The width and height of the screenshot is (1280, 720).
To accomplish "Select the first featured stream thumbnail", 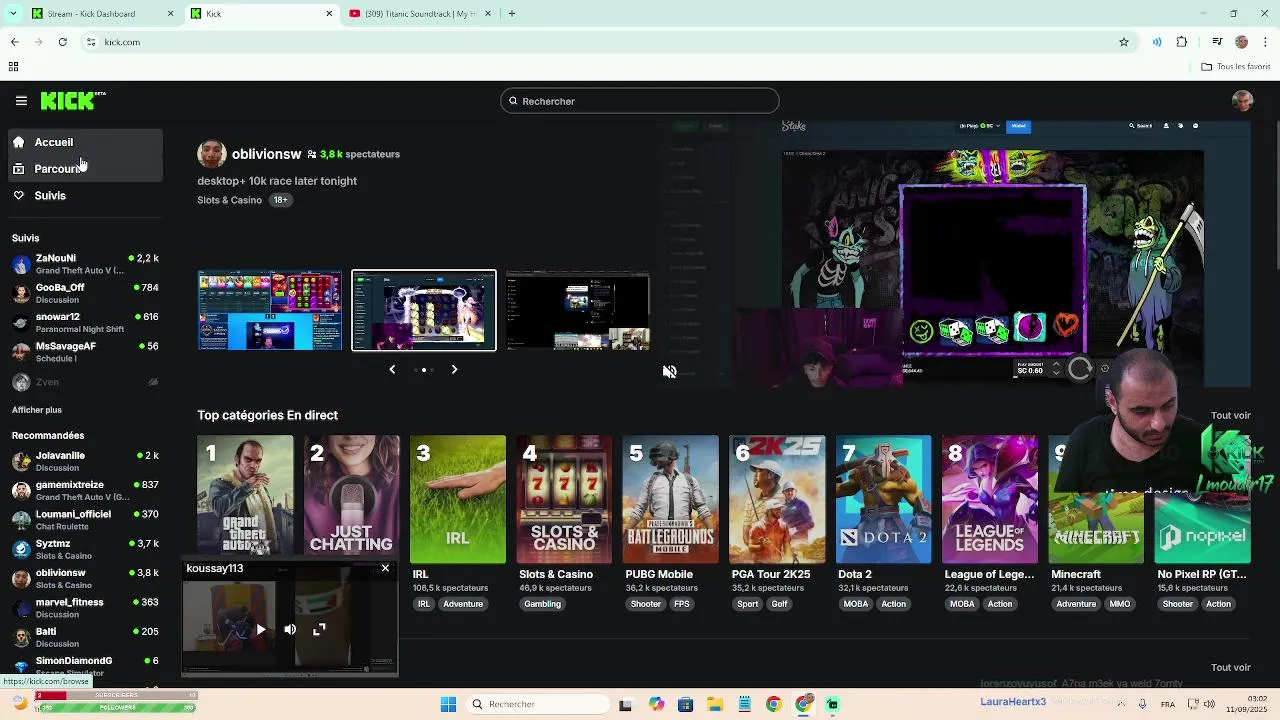I will 269,311.
